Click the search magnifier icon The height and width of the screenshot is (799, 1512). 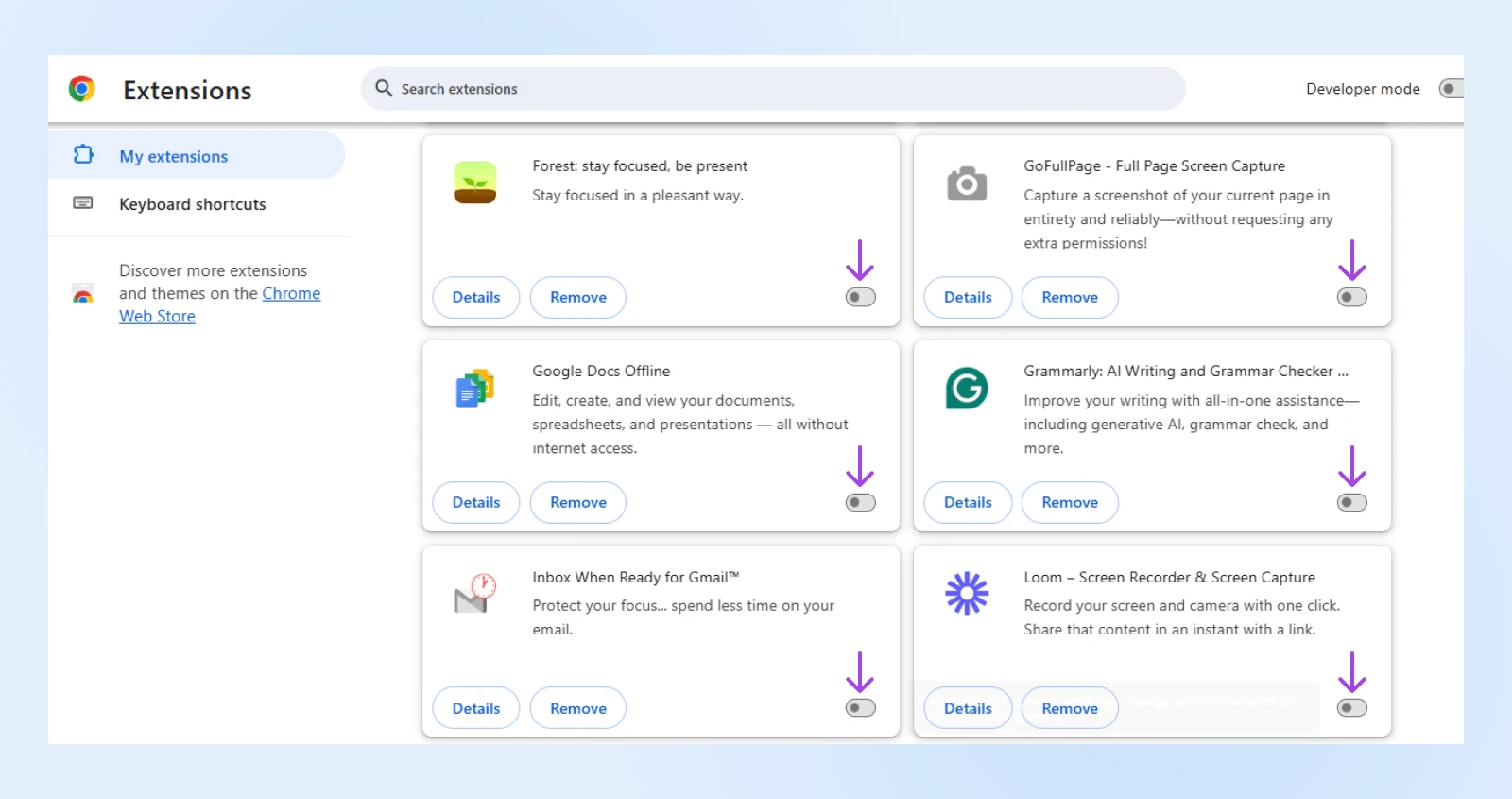[x=384, y=88]
